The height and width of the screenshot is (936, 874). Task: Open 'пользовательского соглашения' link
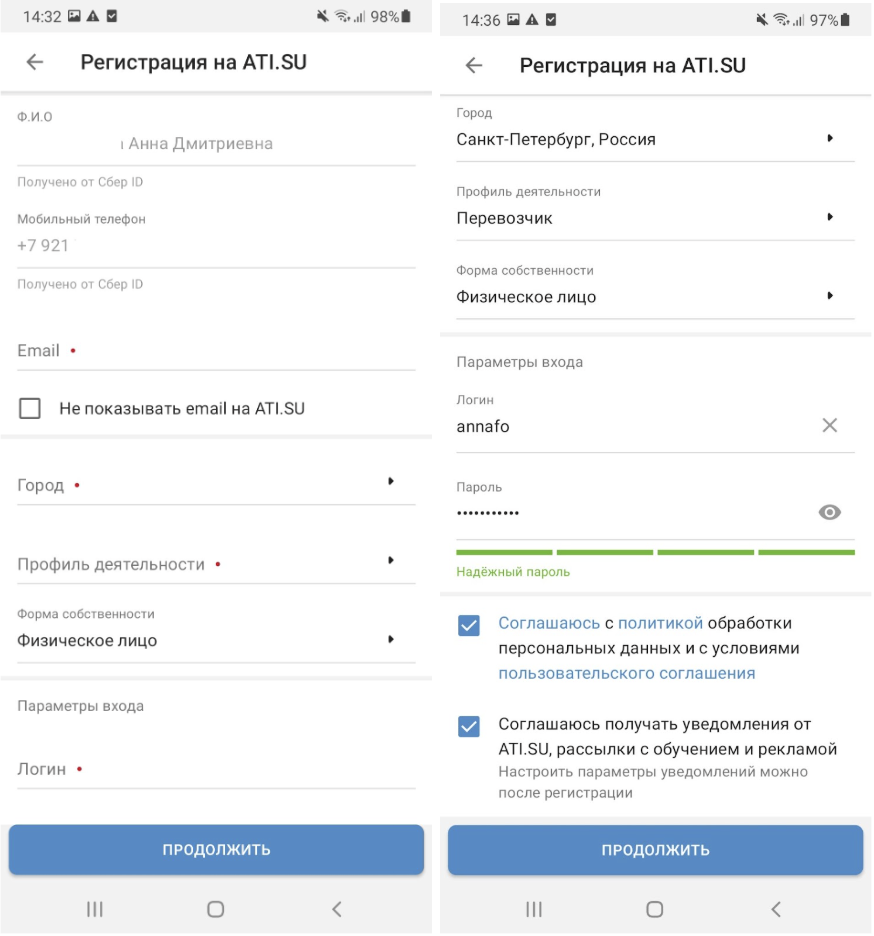(627, 673)
